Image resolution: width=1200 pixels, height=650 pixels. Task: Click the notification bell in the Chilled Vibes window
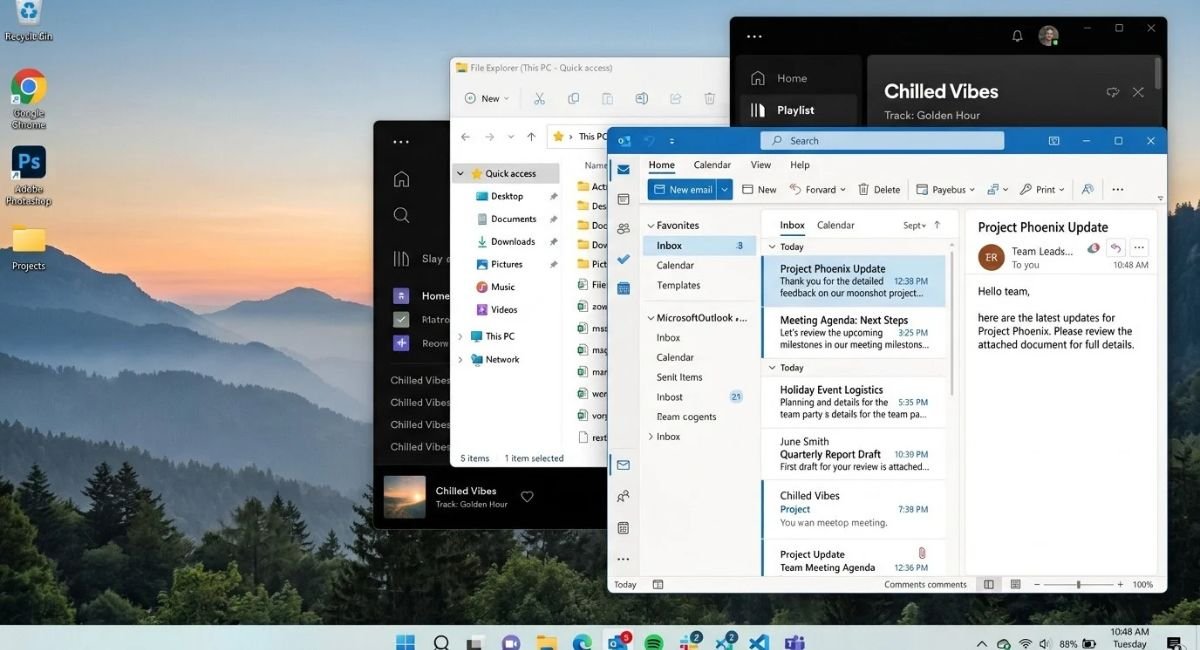[x=1017, y=36]
